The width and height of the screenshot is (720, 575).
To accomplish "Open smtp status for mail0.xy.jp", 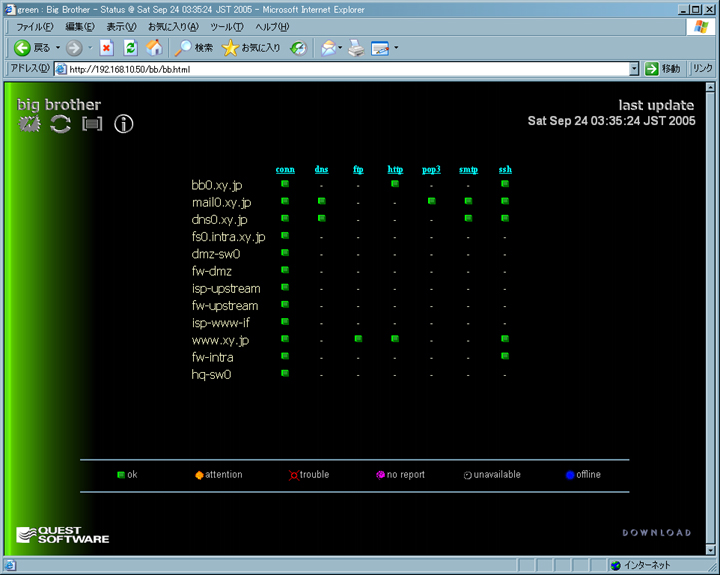I will click(x=468, y=201).
